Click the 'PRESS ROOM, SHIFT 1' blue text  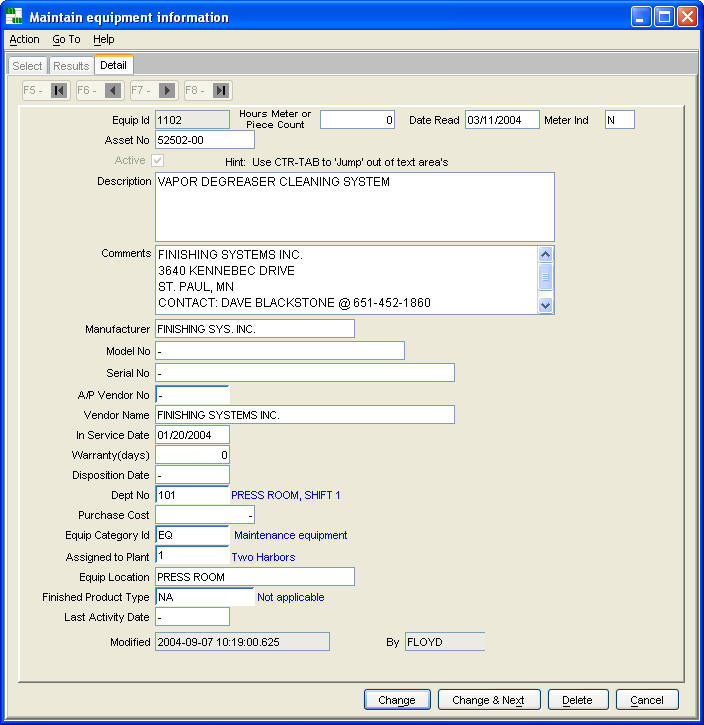tap(286, 495)
